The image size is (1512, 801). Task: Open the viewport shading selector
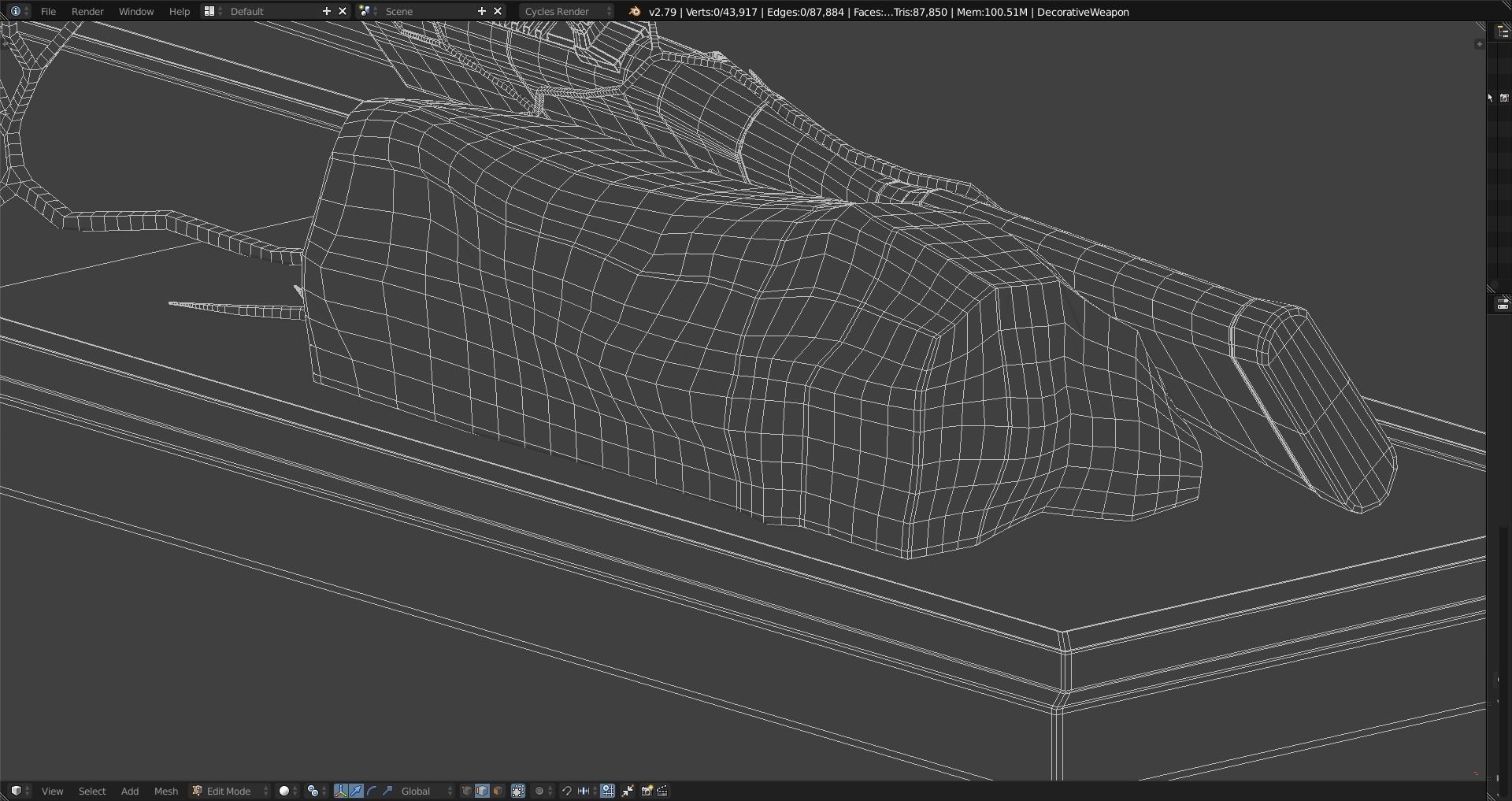pyautogui.click(x=288, y=791)
